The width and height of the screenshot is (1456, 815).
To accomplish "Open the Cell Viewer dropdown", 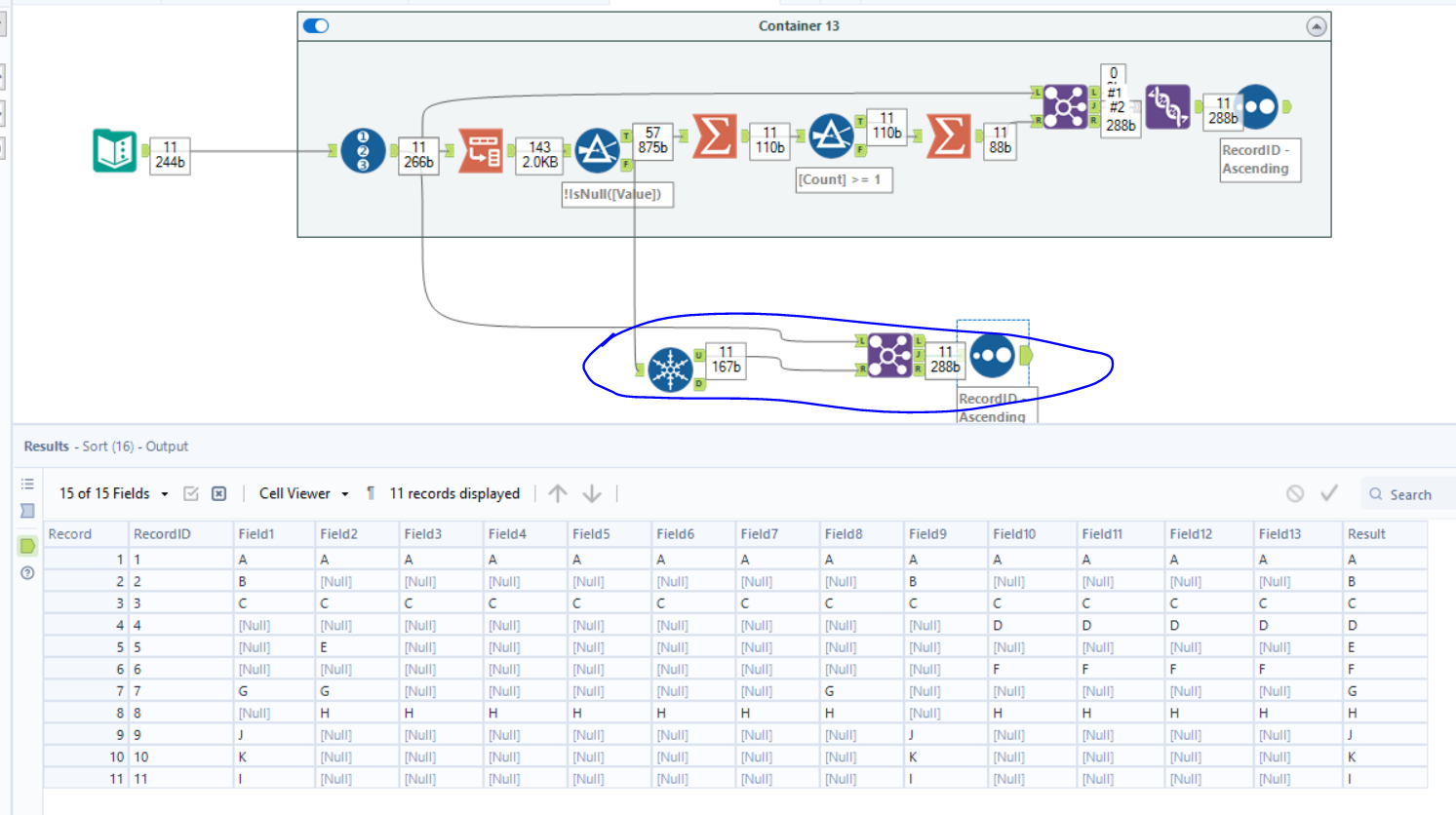I will click(x=297, y=493).
